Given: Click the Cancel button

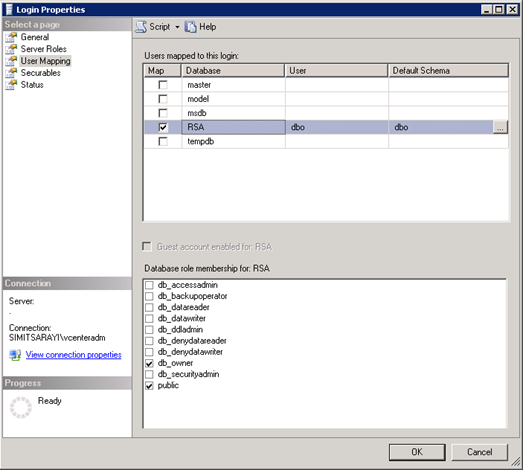Looking at the screenshot, I should tap(479, 452).
